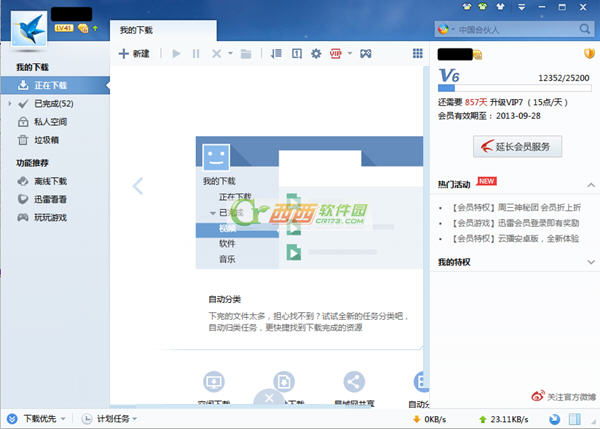Open dropdown arrow next to delete icon
This screenshot has height=429, width=600.
click(230, 53)
